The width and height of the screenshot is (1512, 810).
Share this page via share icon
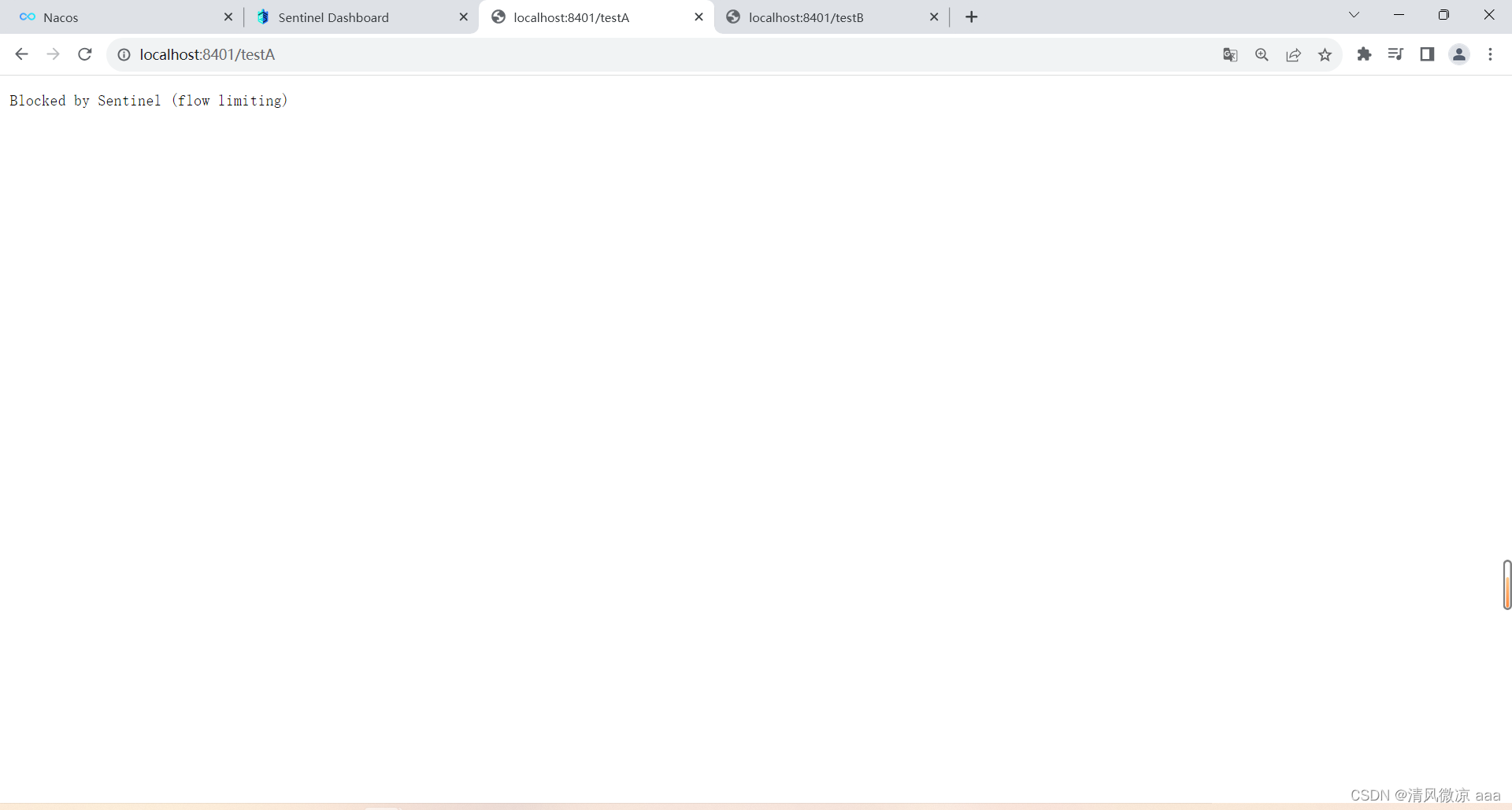[1293, 54]
